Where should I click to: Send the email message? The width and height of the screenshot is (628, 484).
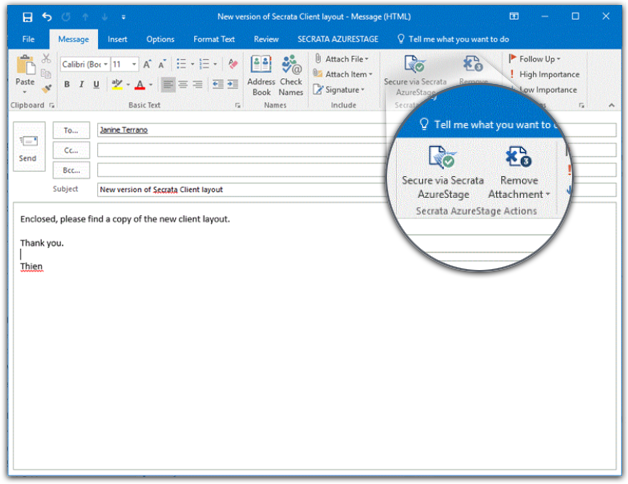pyautogui.click(x=28, y=147)
